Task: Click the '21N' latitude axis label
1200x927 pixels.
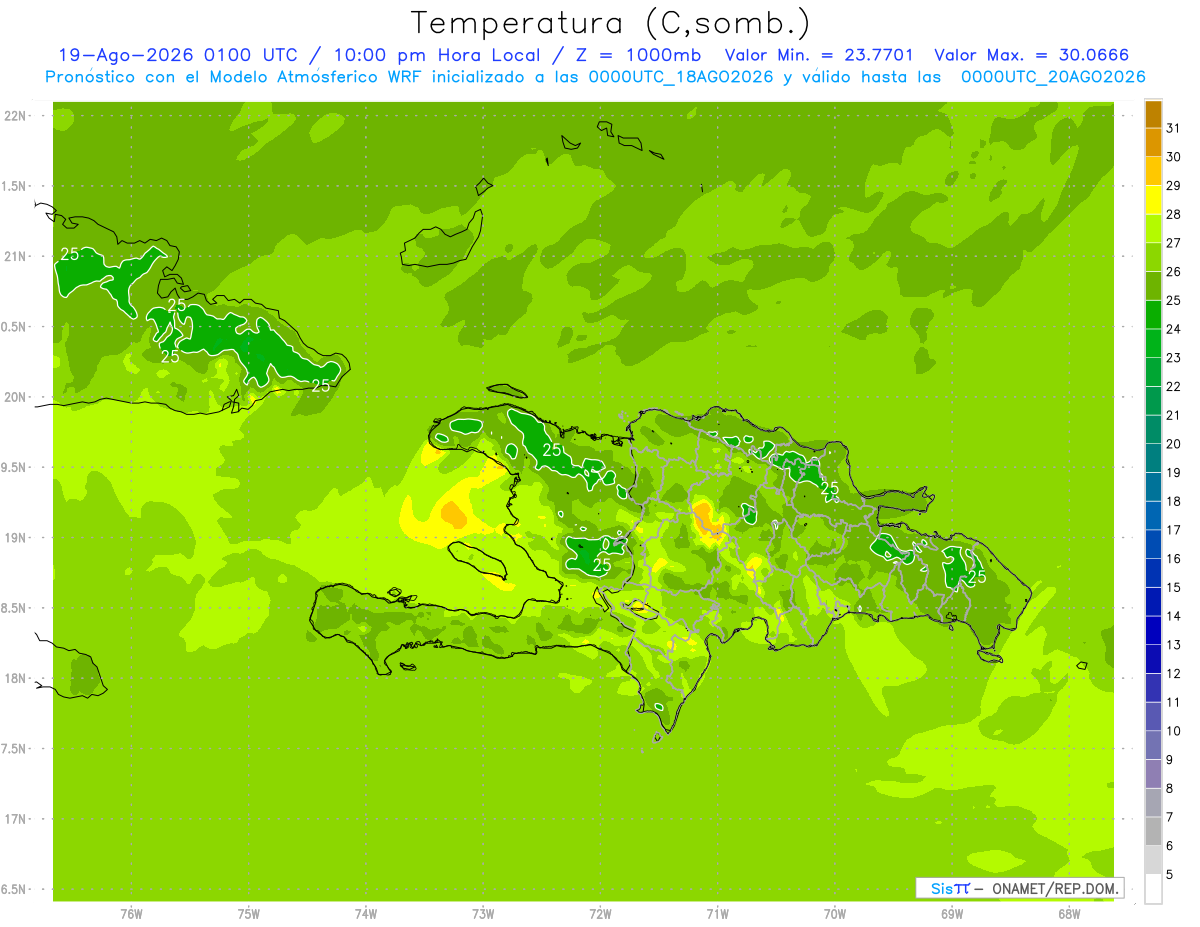Action: [x=15, y=257]
